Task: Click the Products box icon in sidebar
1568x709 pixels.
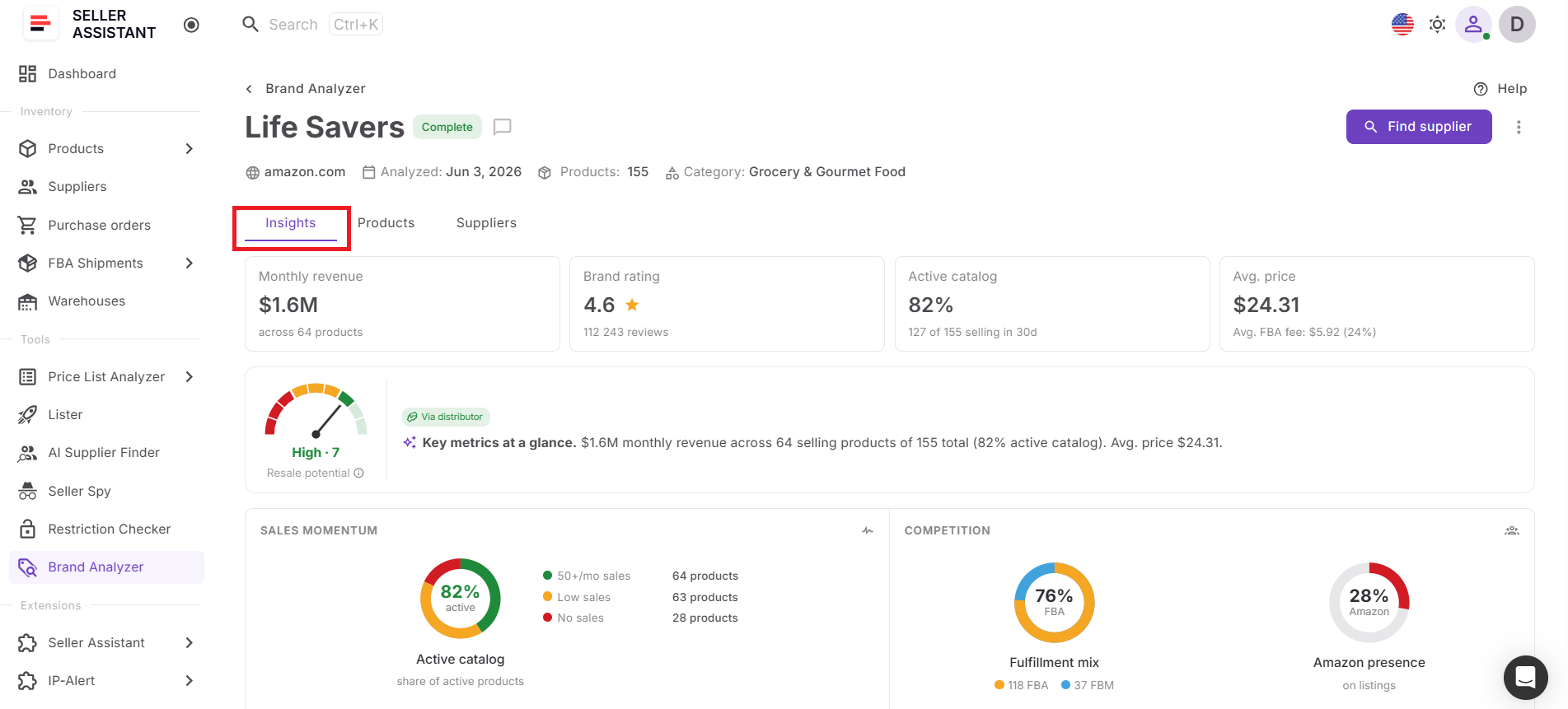Action: [28, 149]
